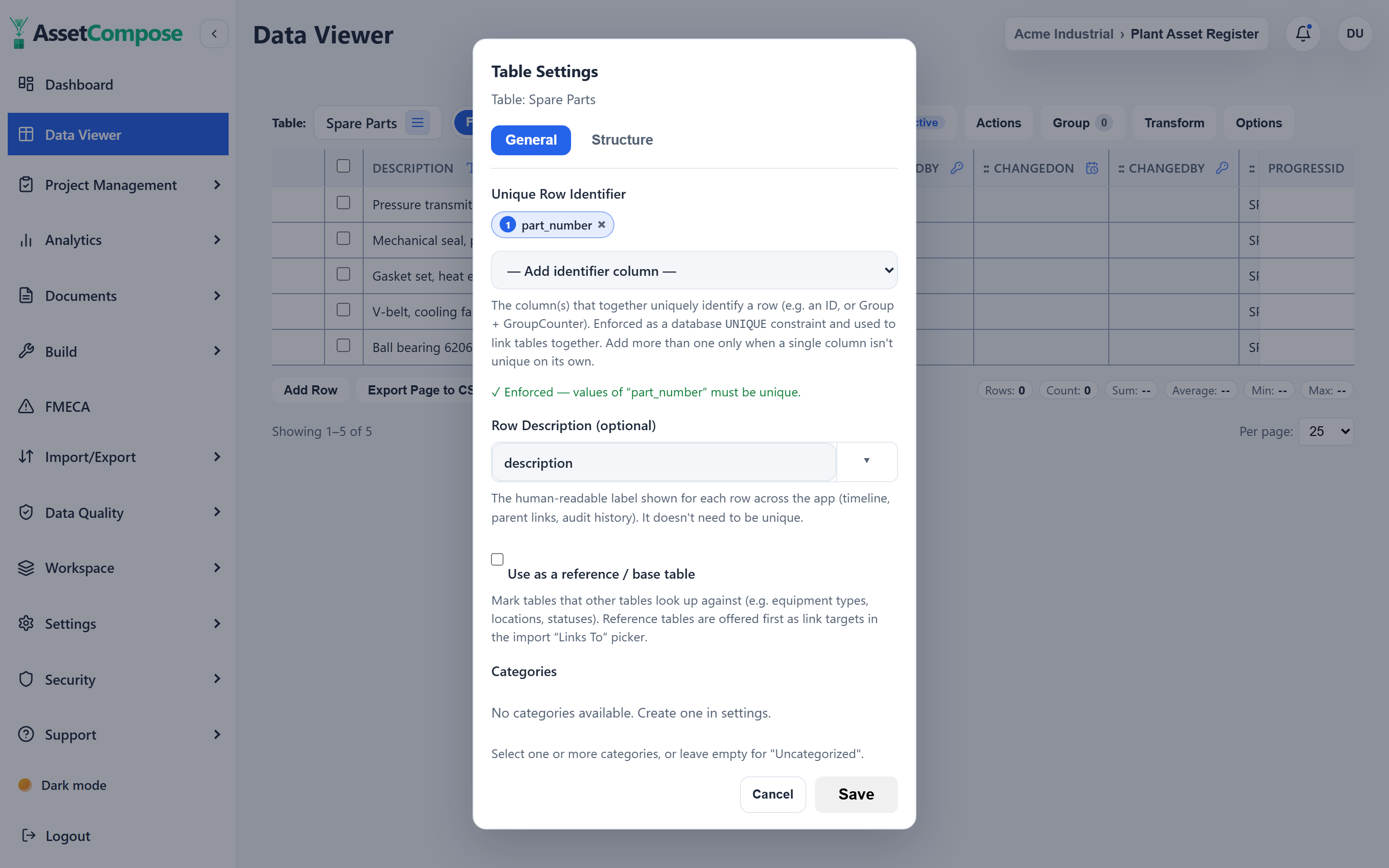Click the Data Viewer table icon
Screen dimensions: 1389x868
point(26,135)
